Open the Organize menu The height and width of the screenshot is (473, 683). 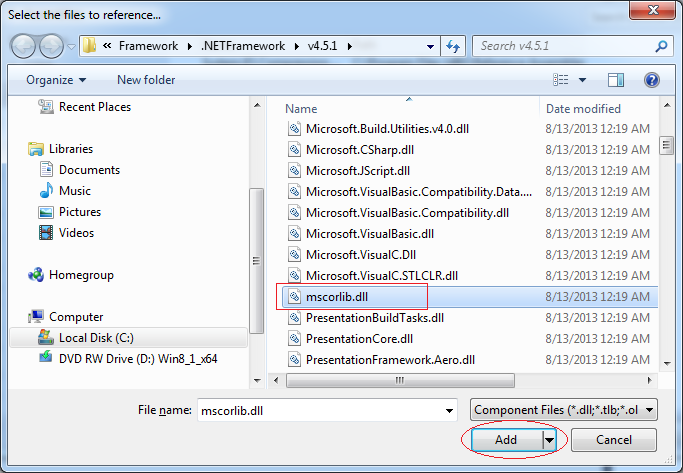[x=56, y=80]
